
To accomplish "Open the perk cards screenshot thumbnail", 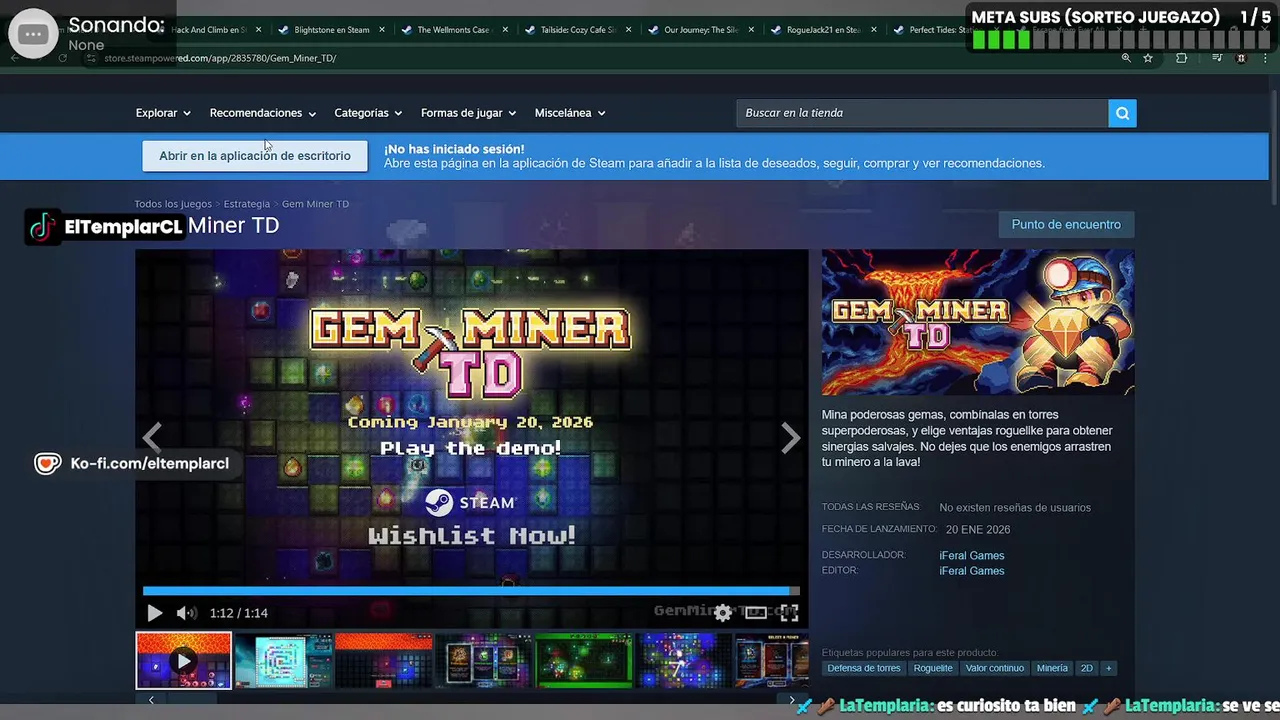I will coord(484,660).
